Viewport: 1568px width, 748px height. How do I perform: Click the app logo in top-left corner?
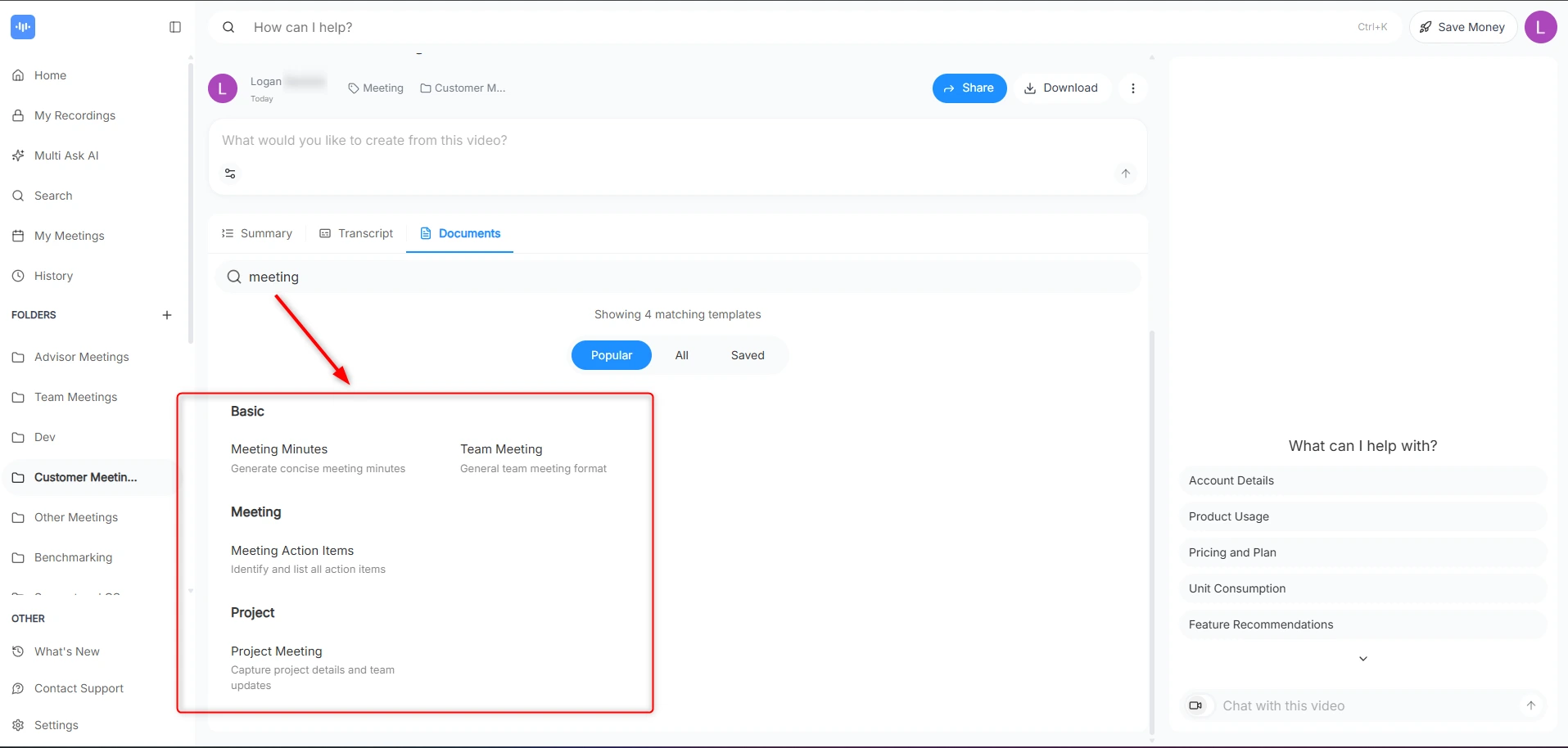coord(24,26)
